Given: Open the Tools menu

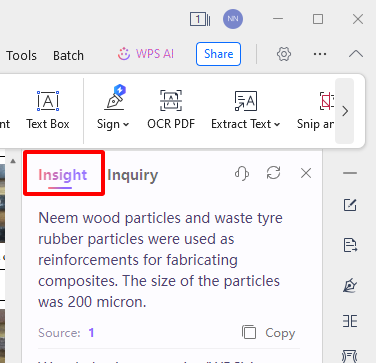Looking at the screenshot, I should (x=21, y=55).
